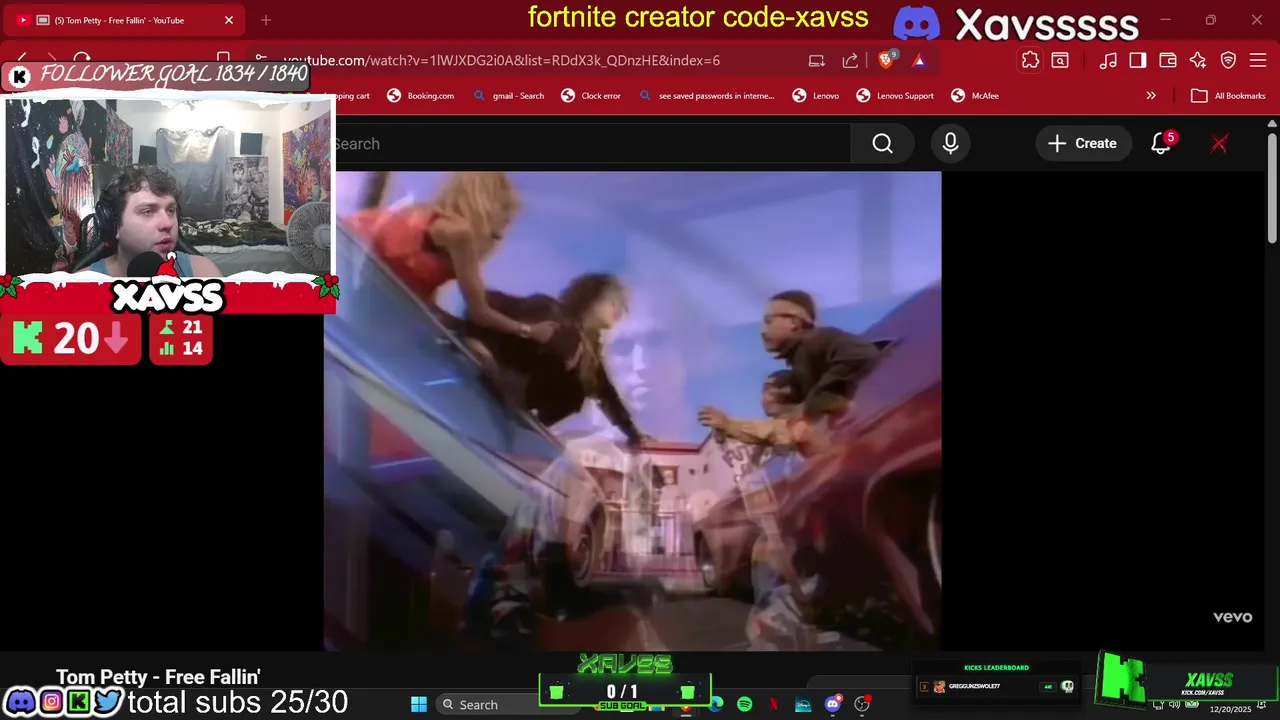
Task: Open Netflix from the taskbar
Action: click(774, 704)
